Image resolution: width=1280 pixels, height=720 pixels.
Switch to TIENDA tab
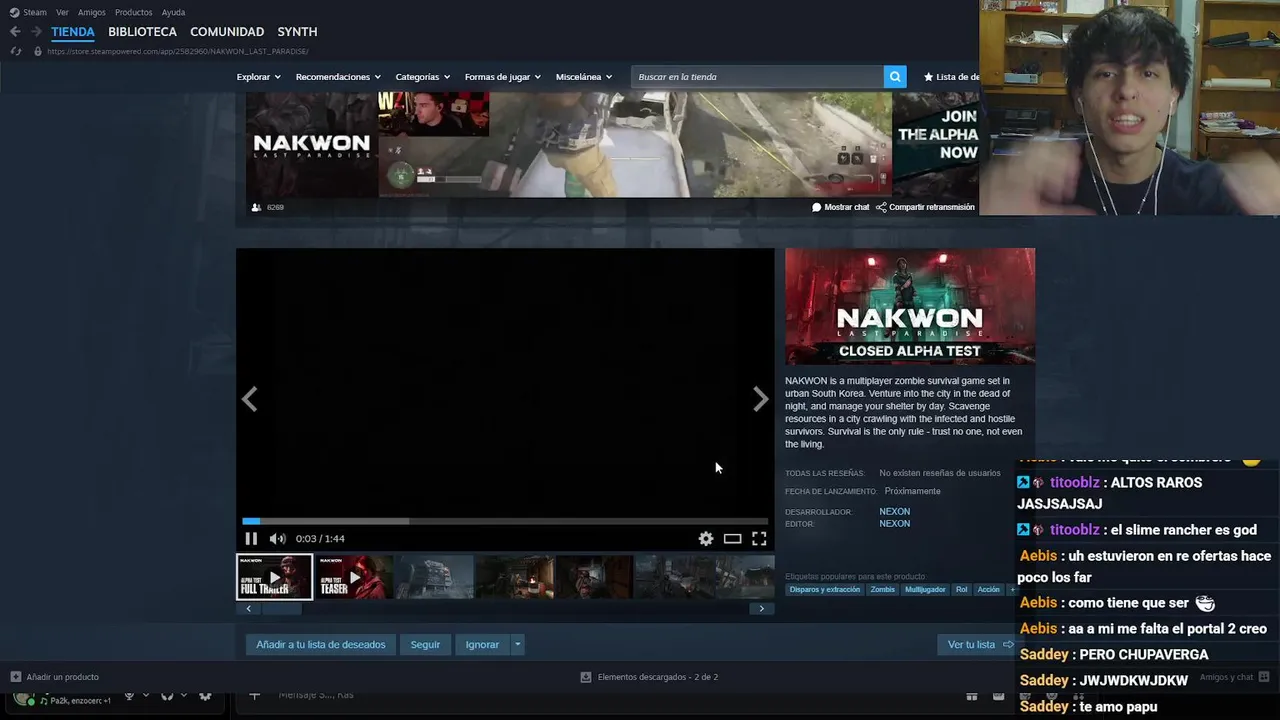click(x=73, y=32)
